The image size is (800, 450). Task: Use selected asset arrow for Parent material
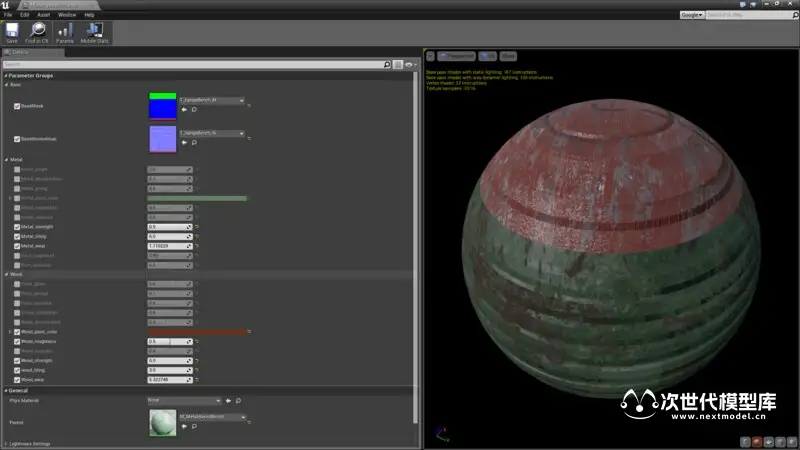coord(182,424)
